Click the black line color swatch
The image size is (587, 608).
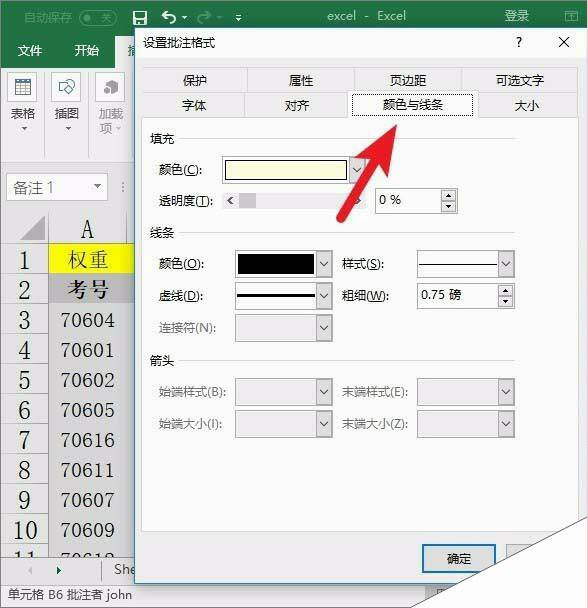pos(276,264)
